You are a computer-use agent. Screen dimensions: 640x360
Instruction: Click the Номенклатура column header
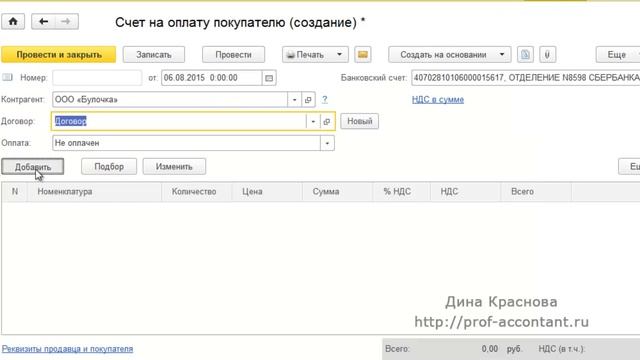94,192
